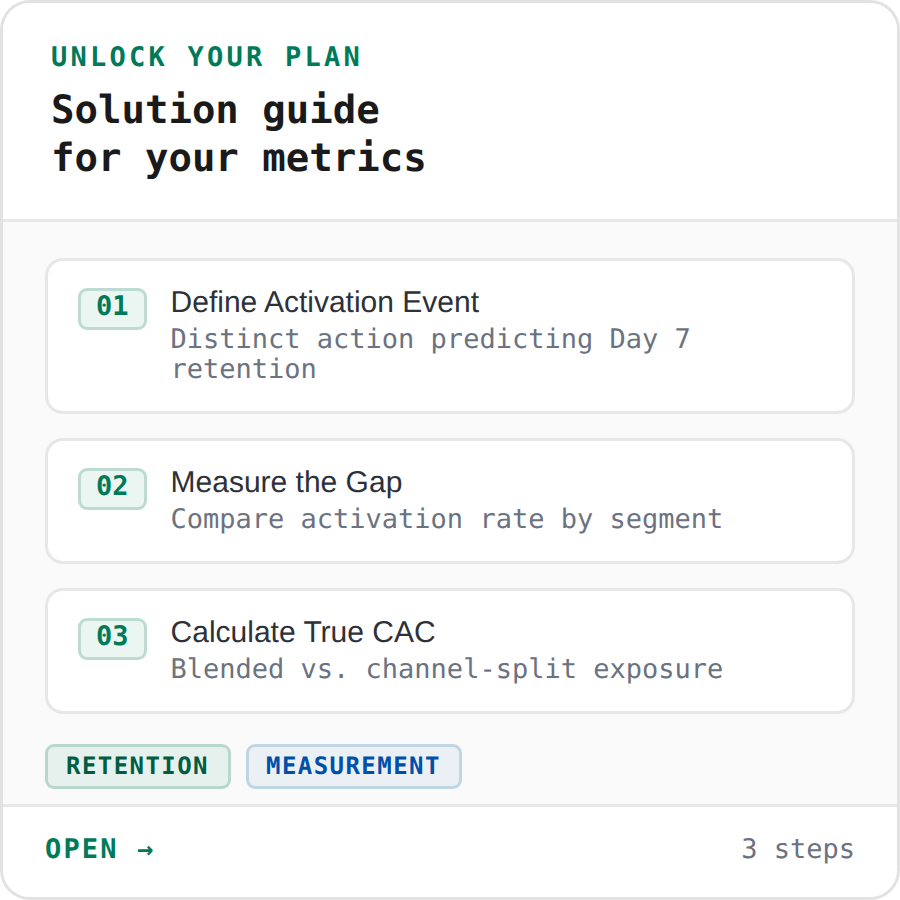Click the step 02 number badge
The height and width of the screenshot is (900, 900).
click(111, 489)
